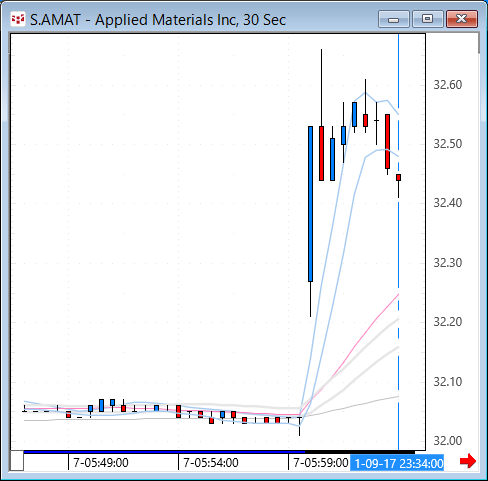Click the highlighted 1-09-17 23:34:00 cursor time label
This screenshot has height=481, width=488.
(x=397, y=463)
